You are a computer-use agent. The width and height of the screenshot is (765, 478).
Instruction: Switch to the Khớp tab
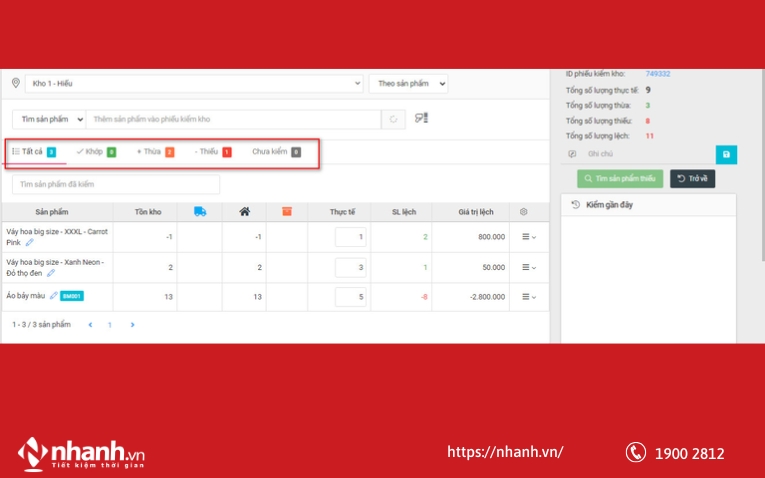point(95,152)
